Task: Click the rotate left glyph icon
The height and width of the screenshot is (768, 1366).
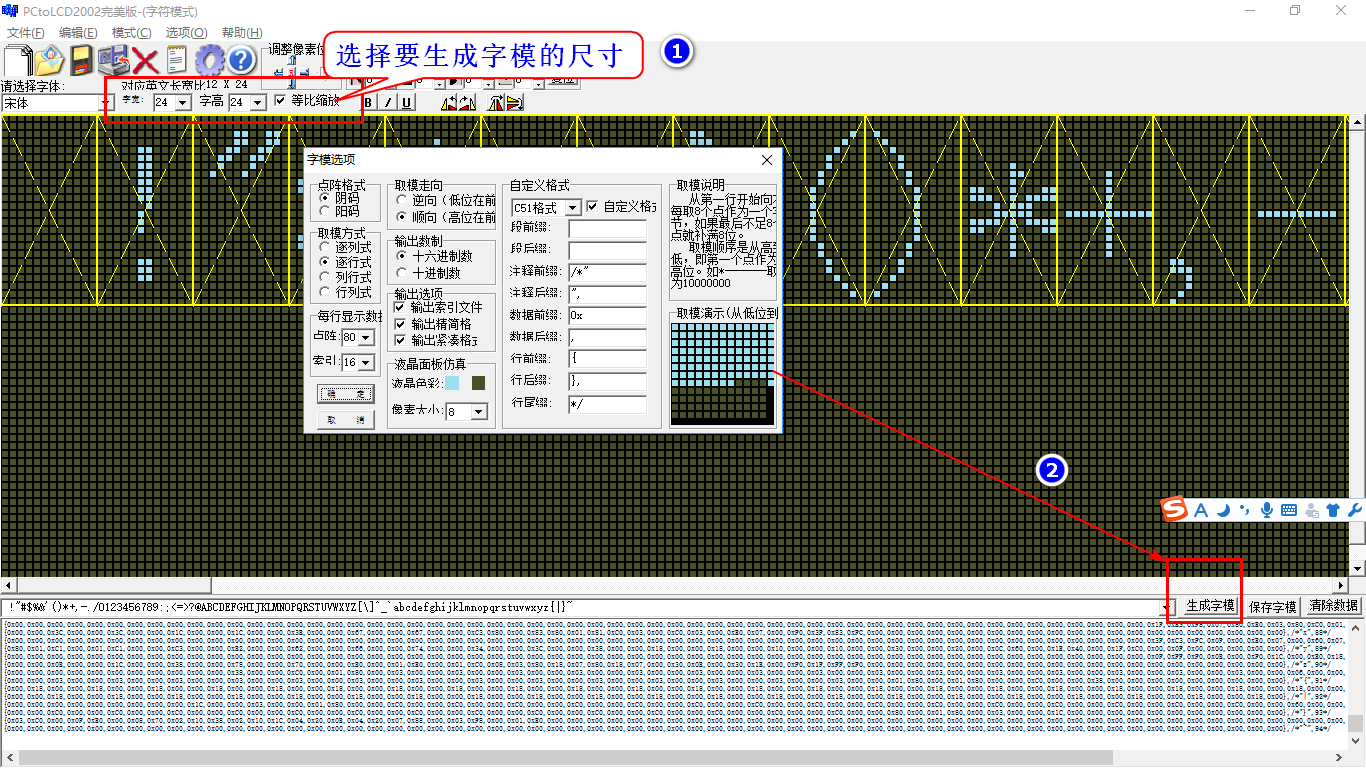Action: click(x=449, y=102)
